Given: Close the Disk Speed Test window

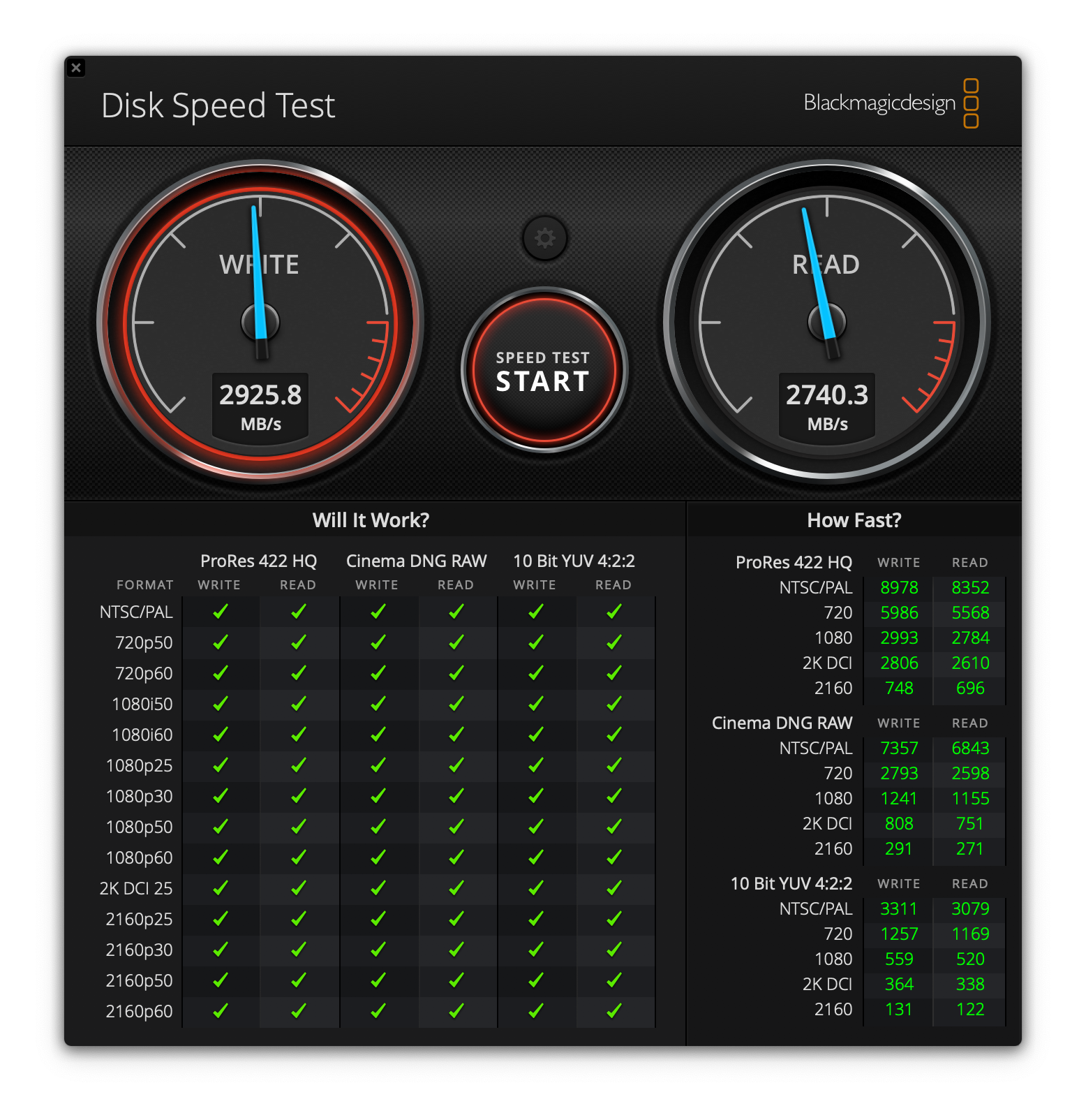Looking at the screenshot, I should (x=76, y=68).
